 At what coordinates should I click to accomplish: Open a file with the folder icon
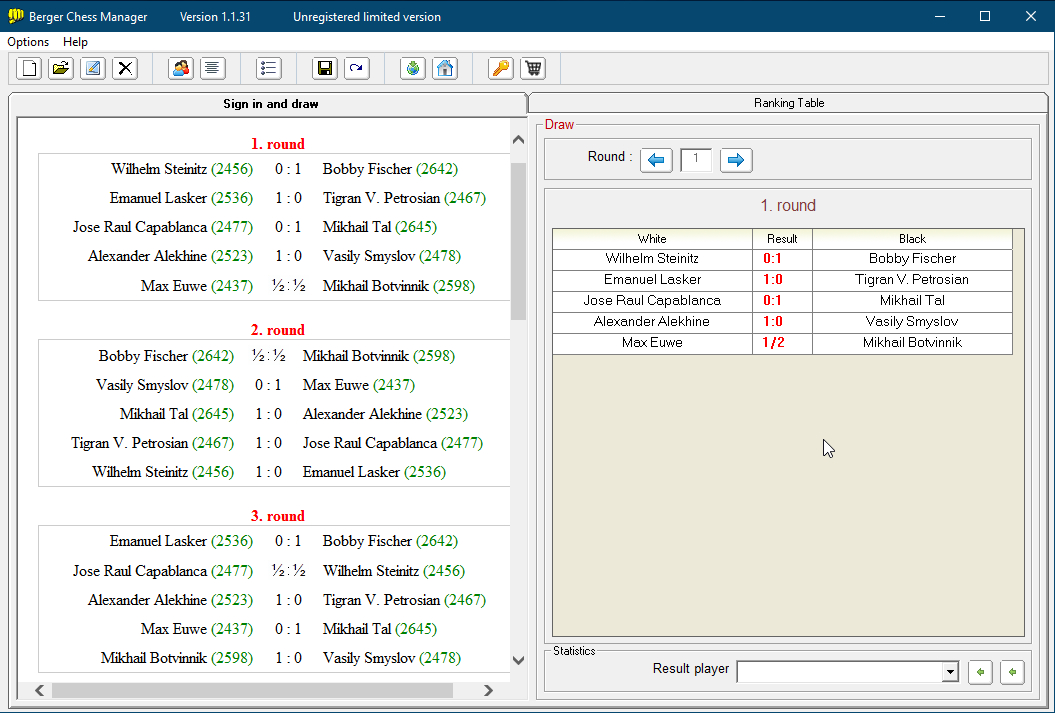tap(61, 68)
